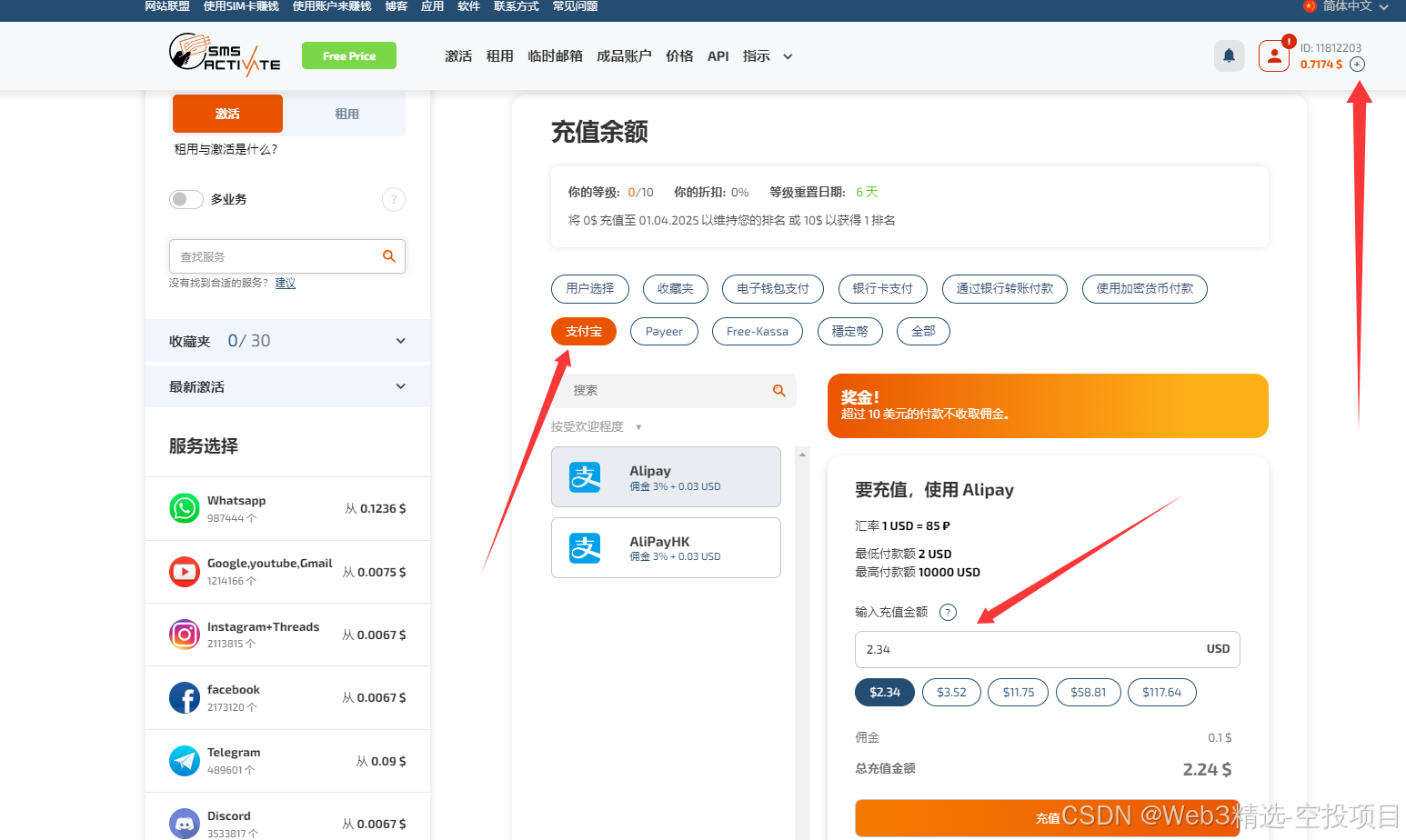Click the 0.7174 $ balance amount
Image resolution: width=1406 pixels, height=840 pixels.
pos(1321,65)
